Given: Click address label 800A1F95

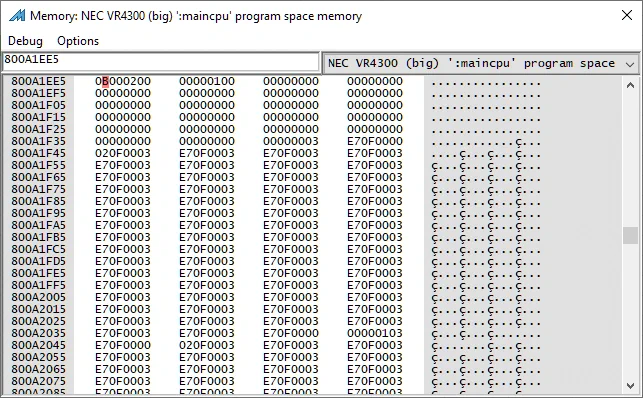Looking at the screenshot, I should pyautogui.click(x=39, y=213).
